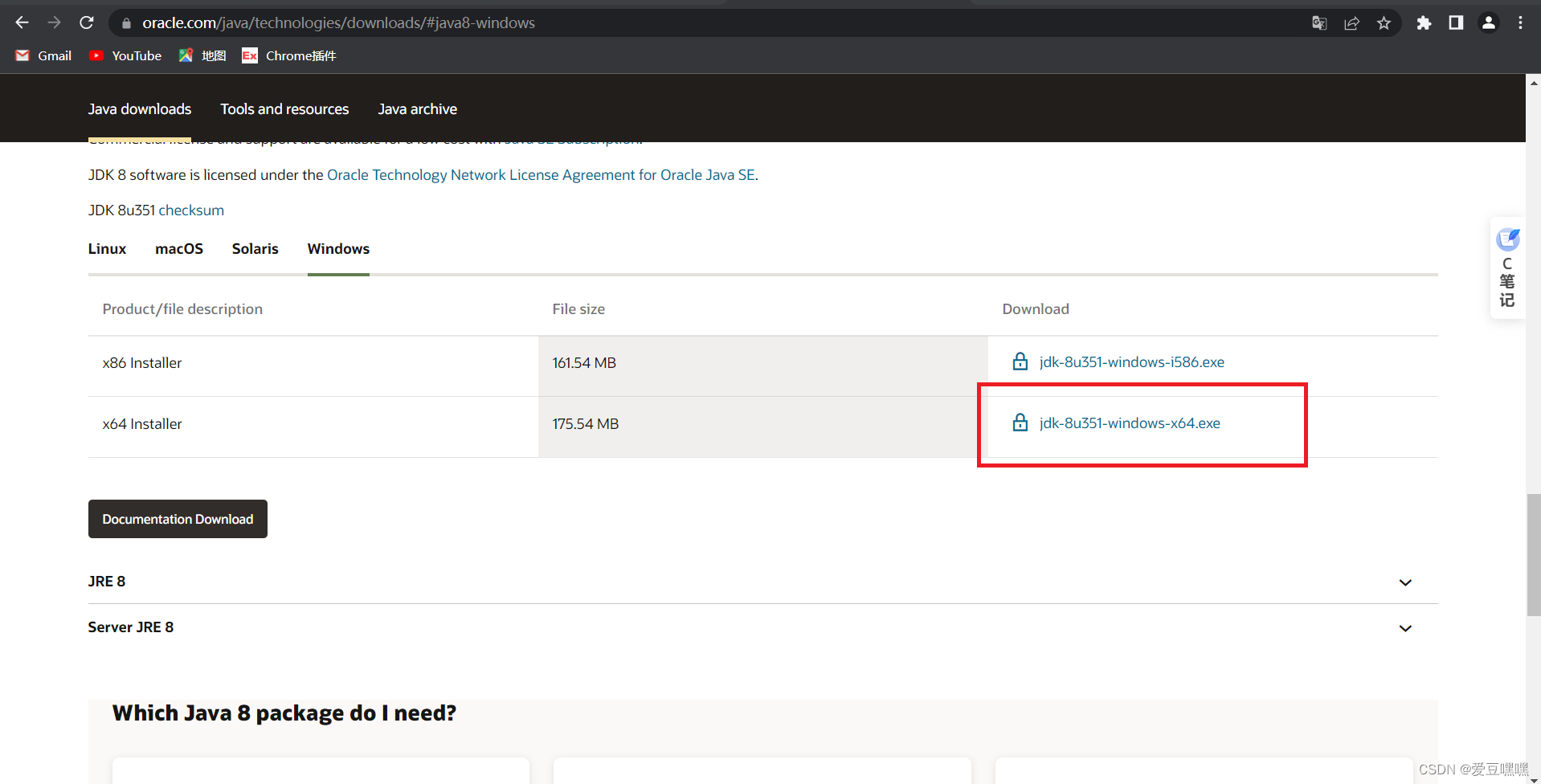The height and width of the screenshot is (784, 1541).
Task: Open the YouTube bookmark
Action: point(125,55)
